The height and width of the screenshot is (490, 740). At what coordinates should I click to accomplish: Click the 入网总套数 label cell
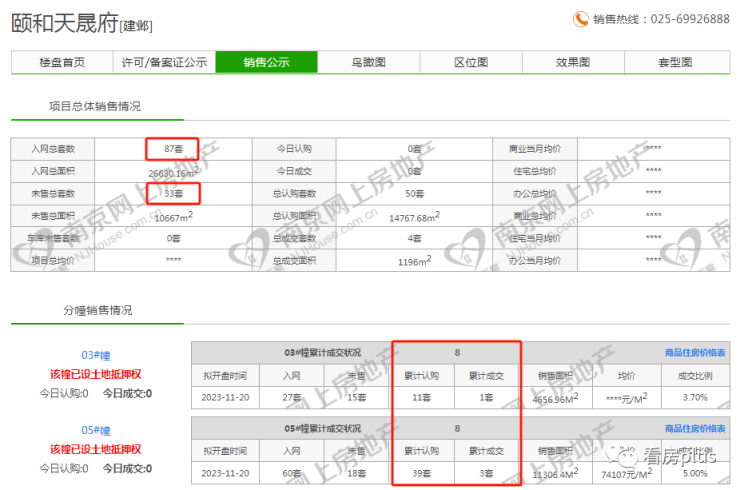pos(53,149)
